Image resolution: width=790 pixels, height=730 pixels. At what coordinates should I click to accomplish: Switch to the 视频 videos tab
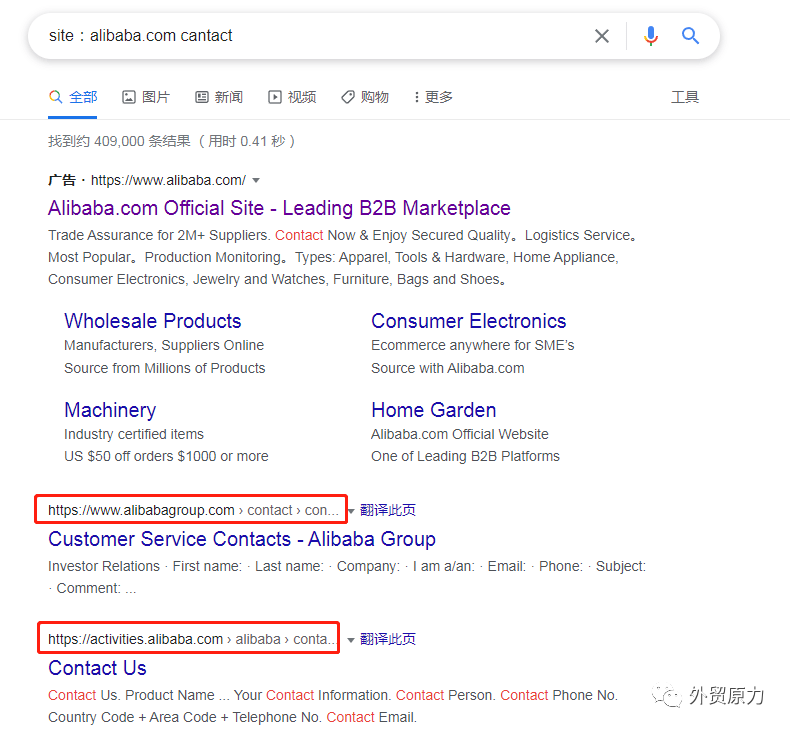[x=292, y=97]
